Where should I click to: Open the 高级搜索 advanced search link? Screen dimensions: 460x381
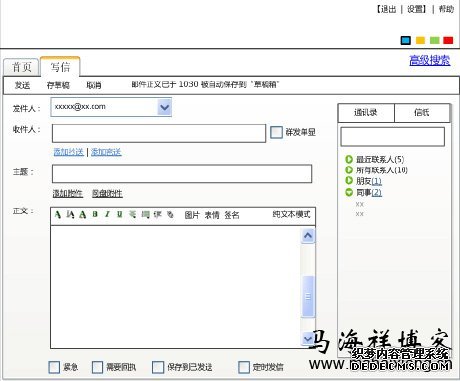click(x=430, y=60)
